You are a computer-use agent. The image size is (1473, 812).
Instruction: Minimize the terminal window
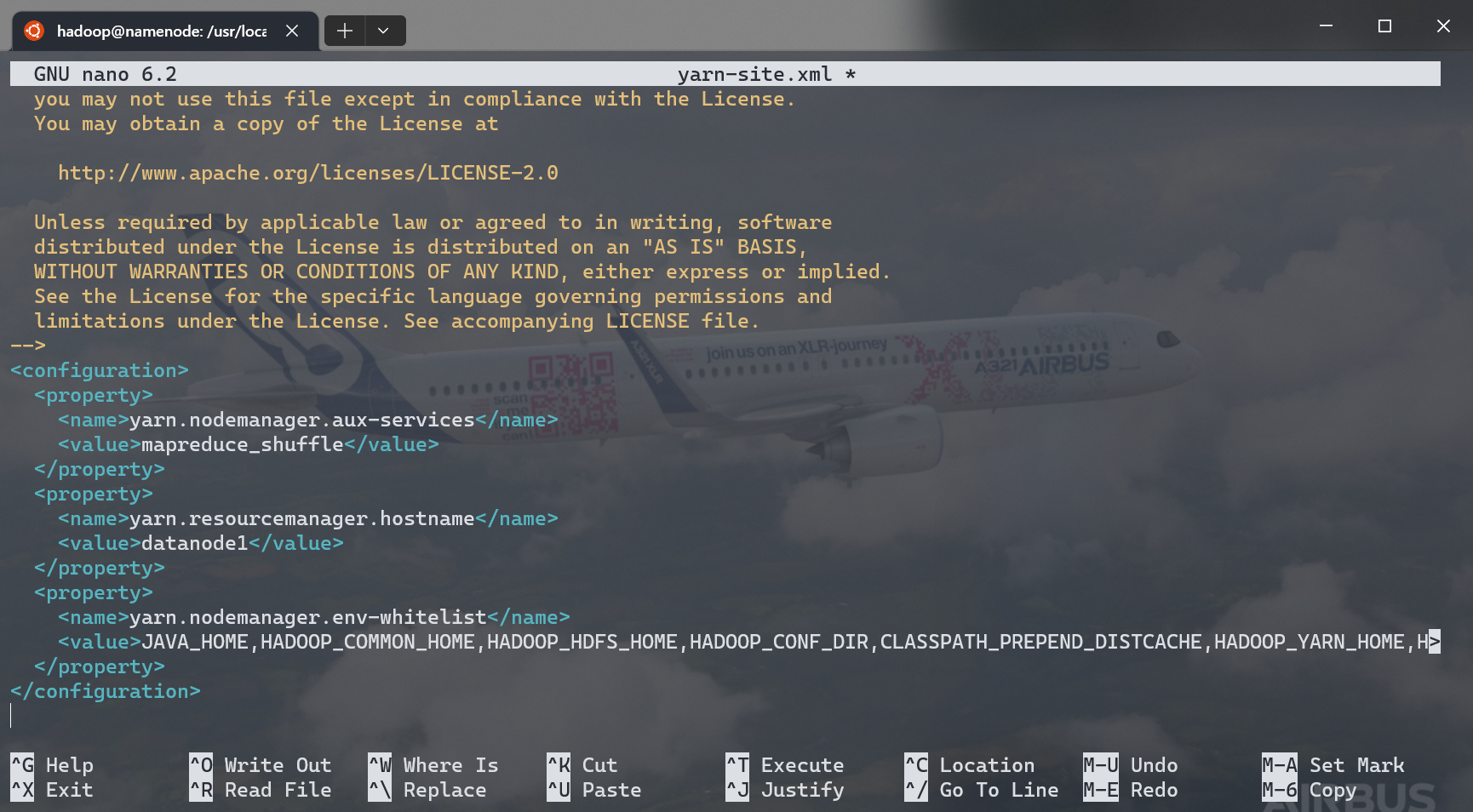[1326, 26]
